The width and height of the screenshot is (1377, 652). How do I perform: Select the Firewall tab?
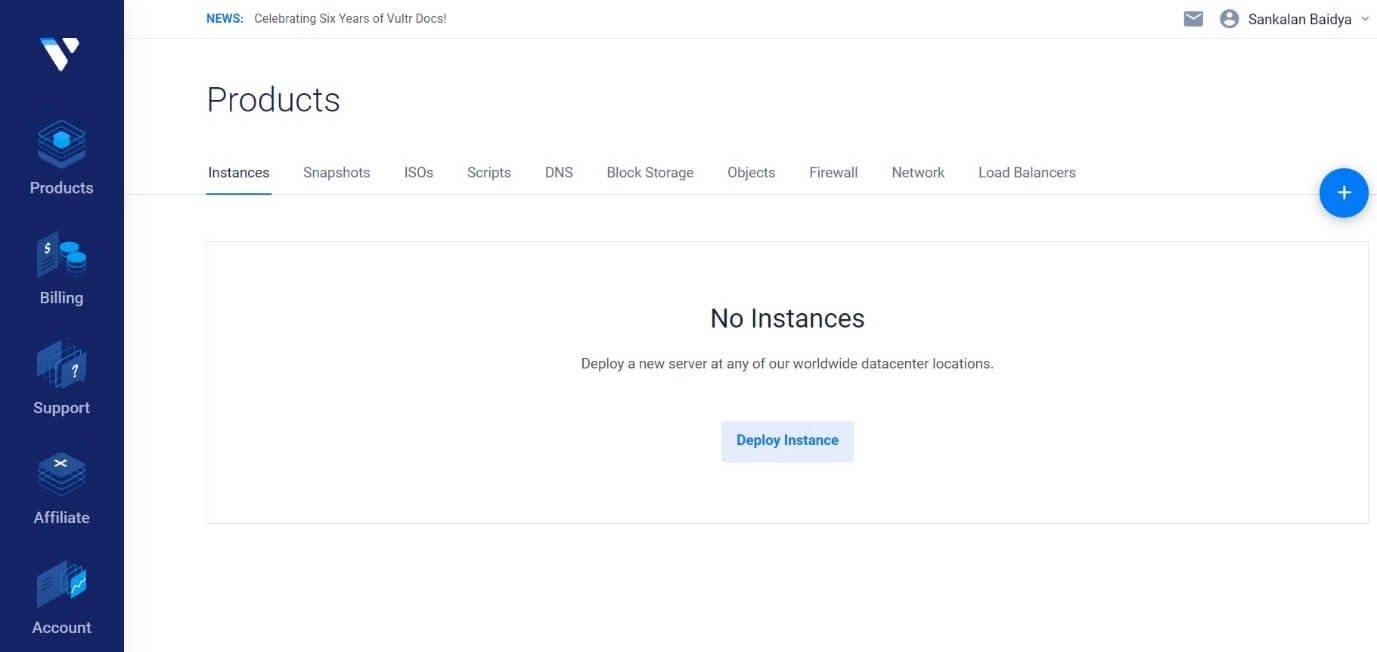[x=833, y=172]
